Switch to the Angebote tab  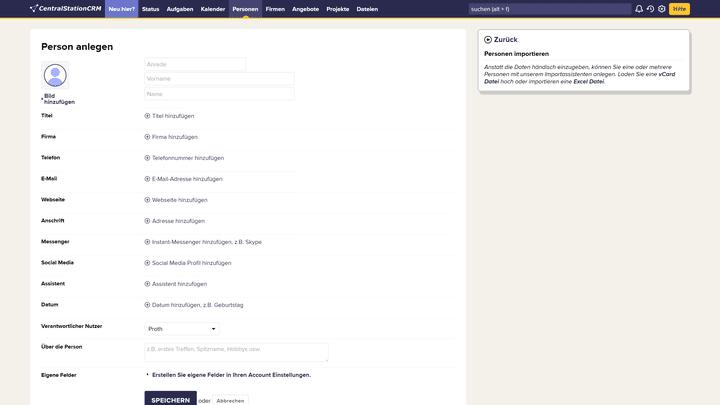305,9
